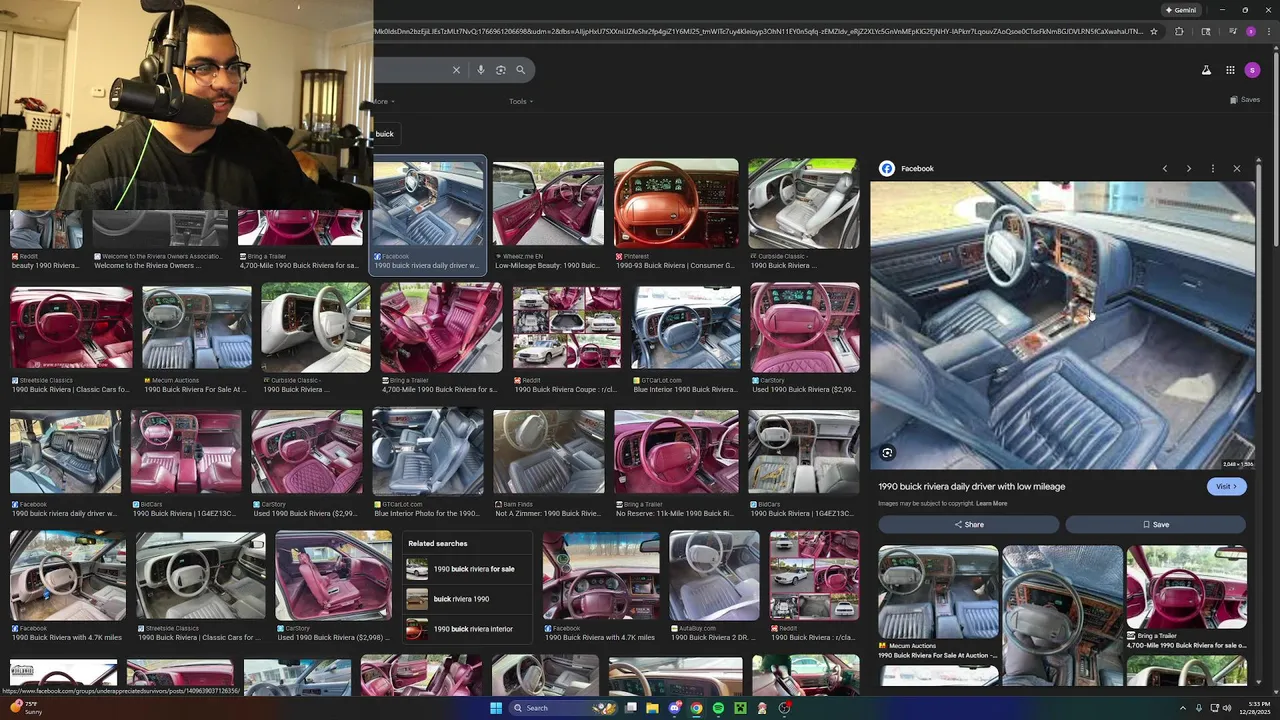The image size is (1280, 720).
Task: Go to next image in preview panel
Action: coord(1189,169)
